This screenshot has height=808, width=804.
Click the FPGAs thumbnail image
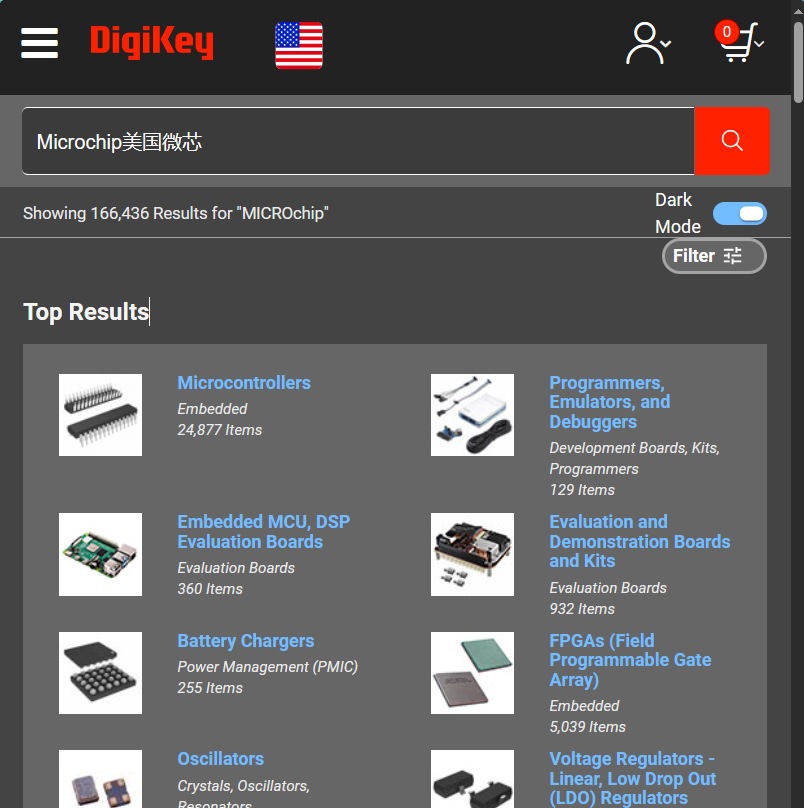click(473, 673)
